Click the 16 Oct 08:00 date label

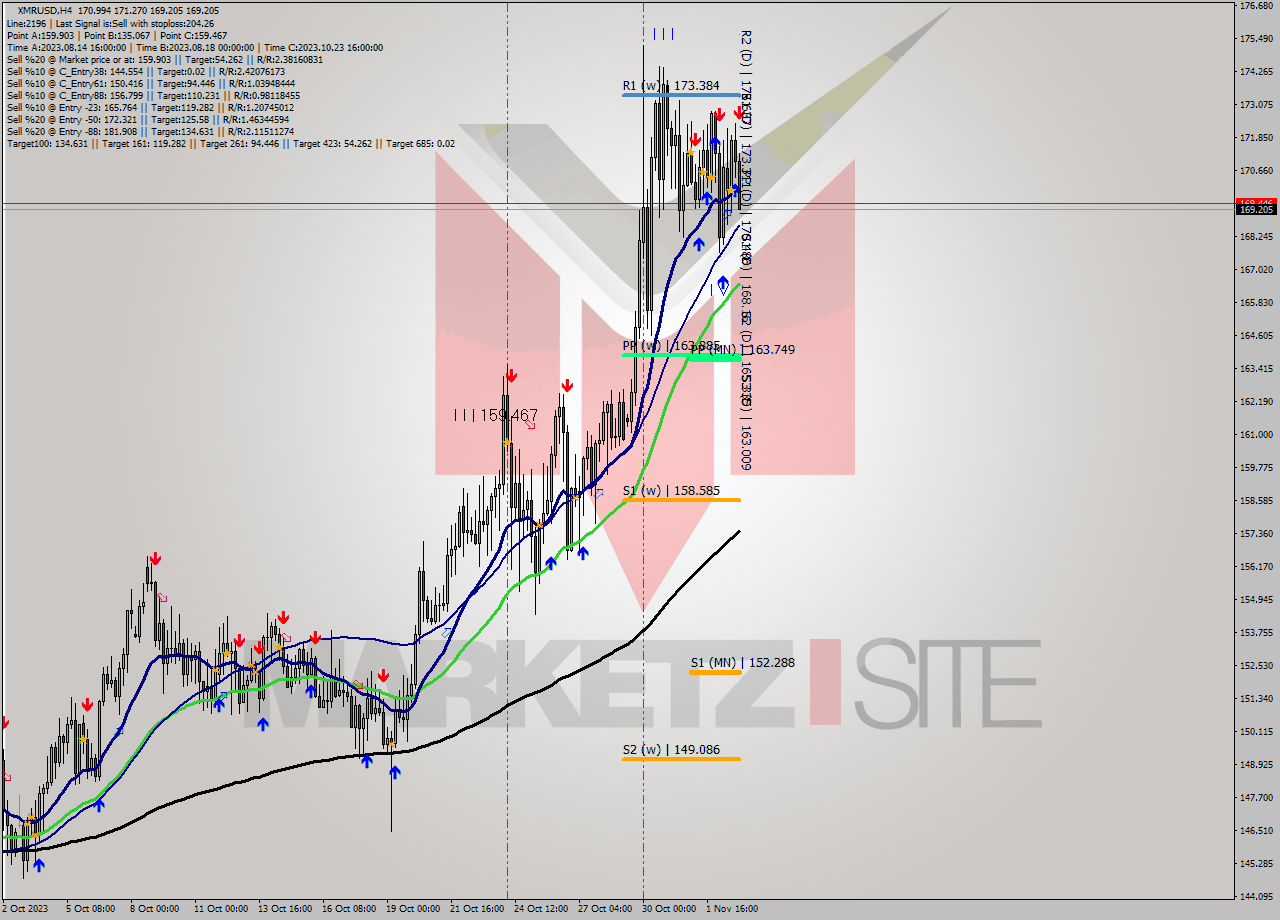tap(349, 909)
